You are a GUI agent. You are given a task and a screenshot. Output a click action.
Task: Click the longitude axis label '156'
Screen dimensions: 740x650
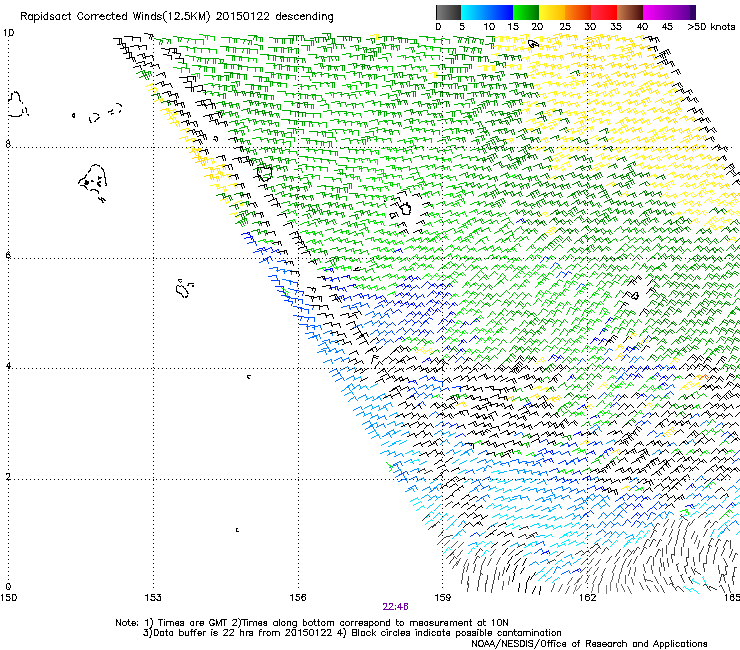pyautogui.click(x=298, y=598)
